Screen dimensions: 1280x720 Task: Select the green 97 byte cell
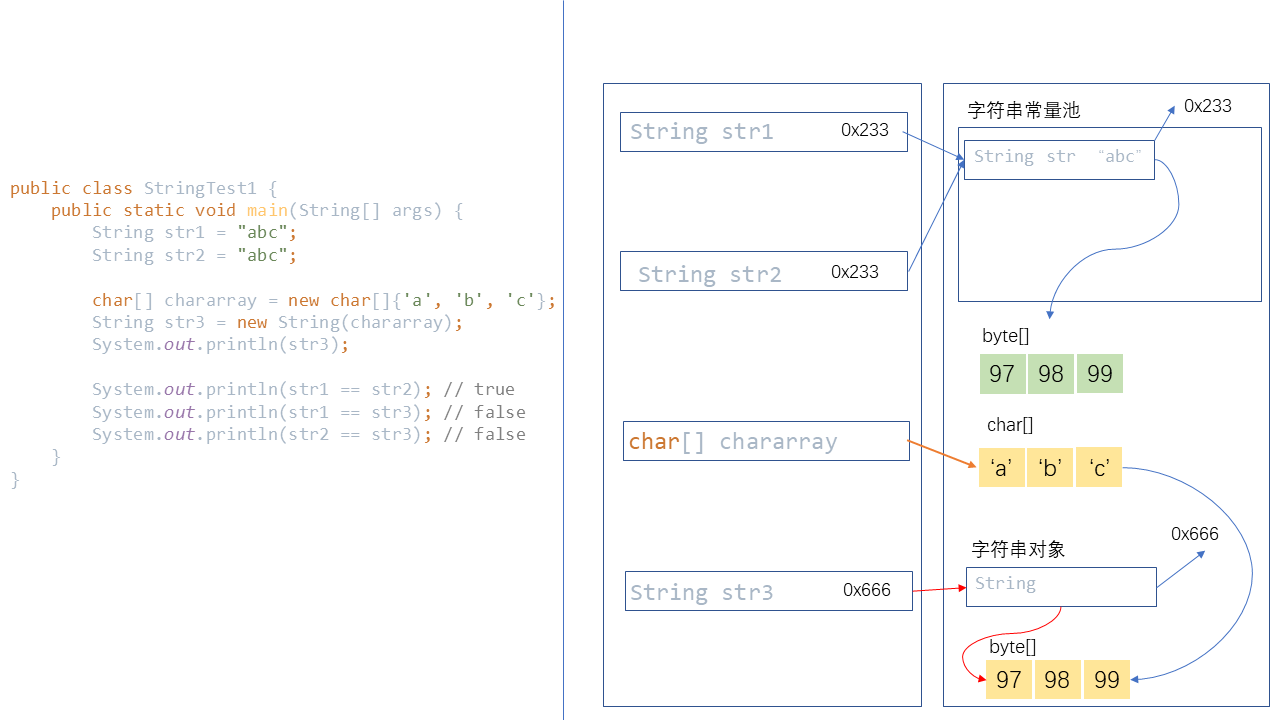point(1003,374)
